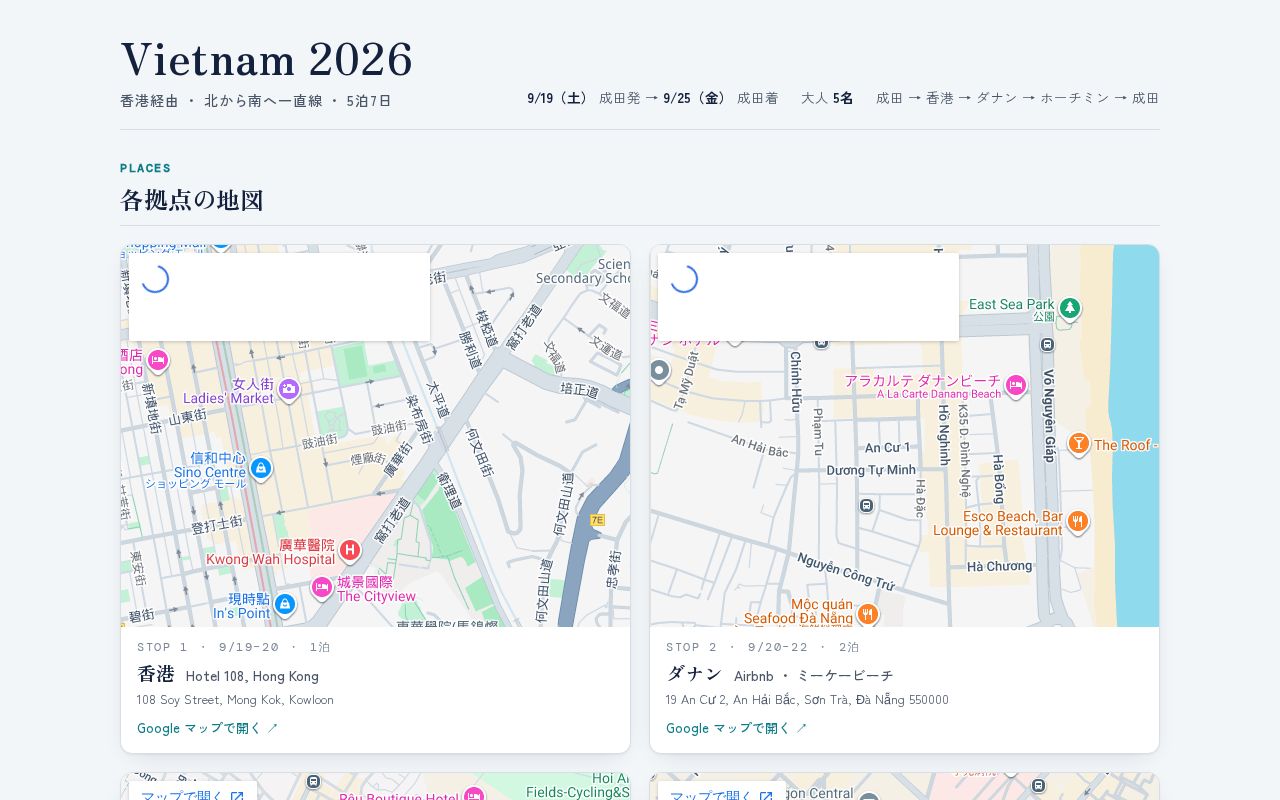
Task: Click the loading spinner on Hong Kong map
Action: point(155,279)
